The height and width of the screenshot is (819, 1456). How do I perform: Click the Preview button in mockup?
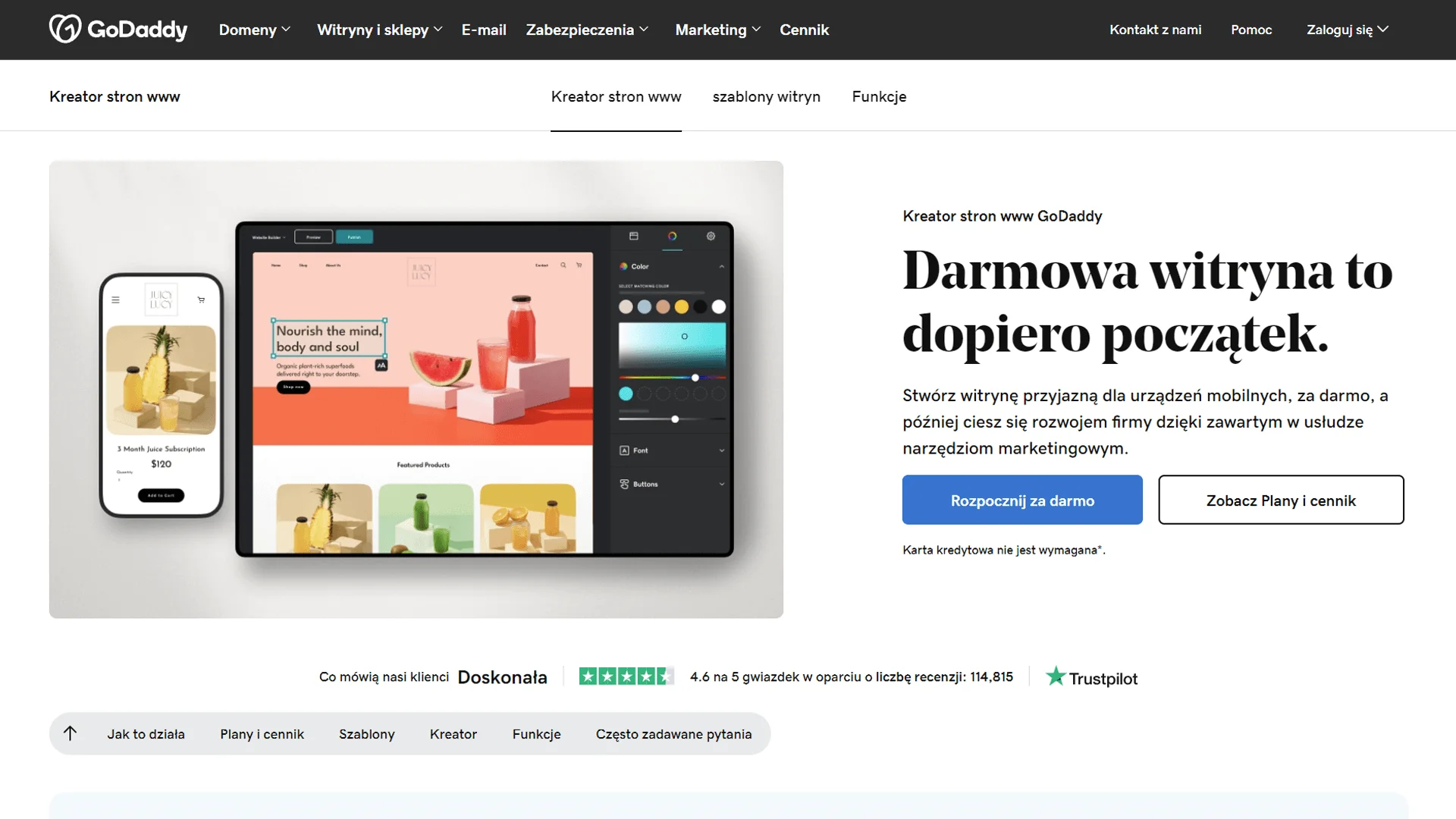[313, 237]
